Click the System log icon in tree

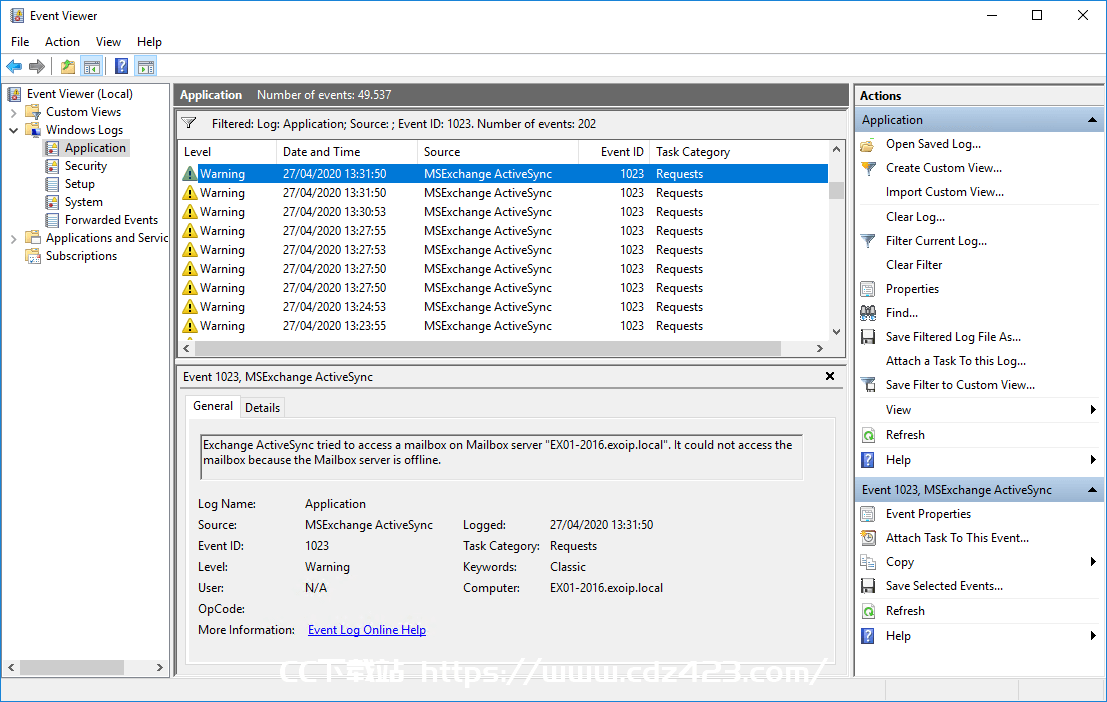[x=52, y=202]
